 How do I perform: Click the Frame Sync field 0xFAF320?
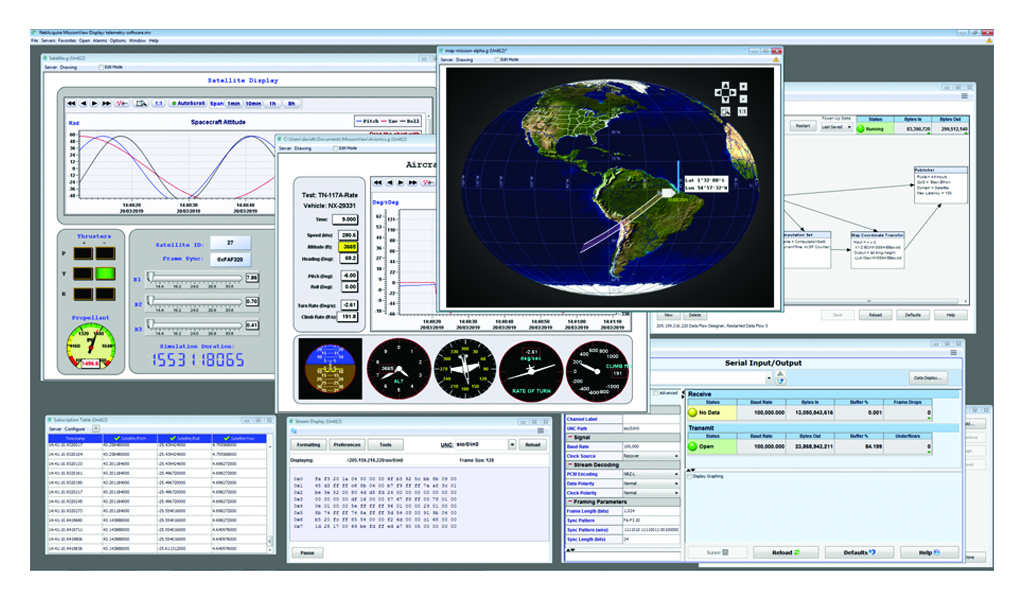pos(230,259)
